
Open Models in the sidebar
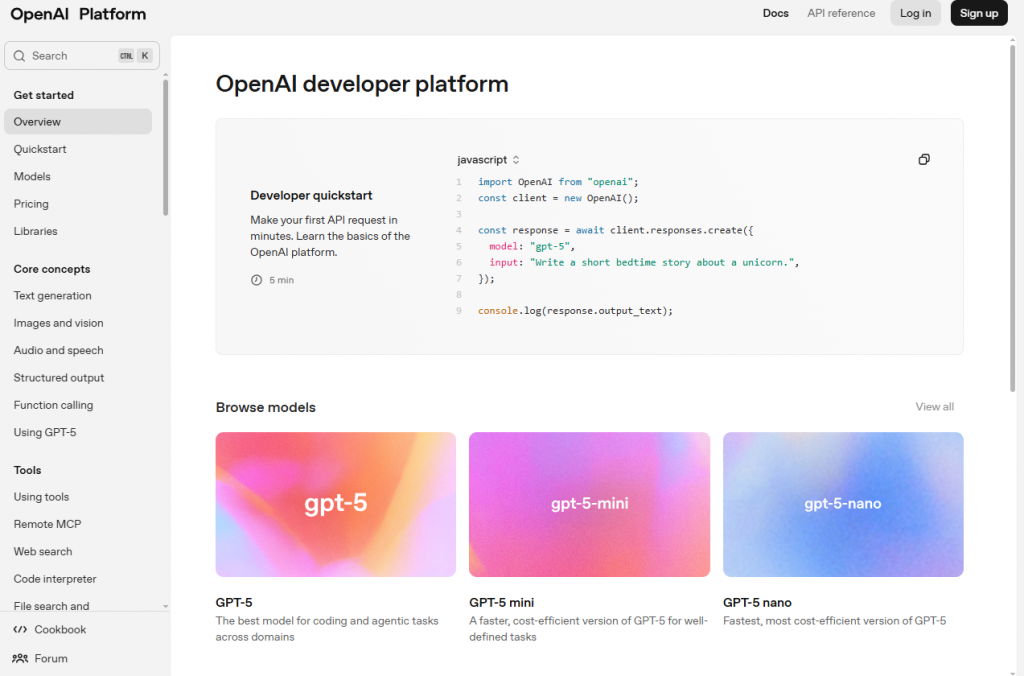click(32, 176)
